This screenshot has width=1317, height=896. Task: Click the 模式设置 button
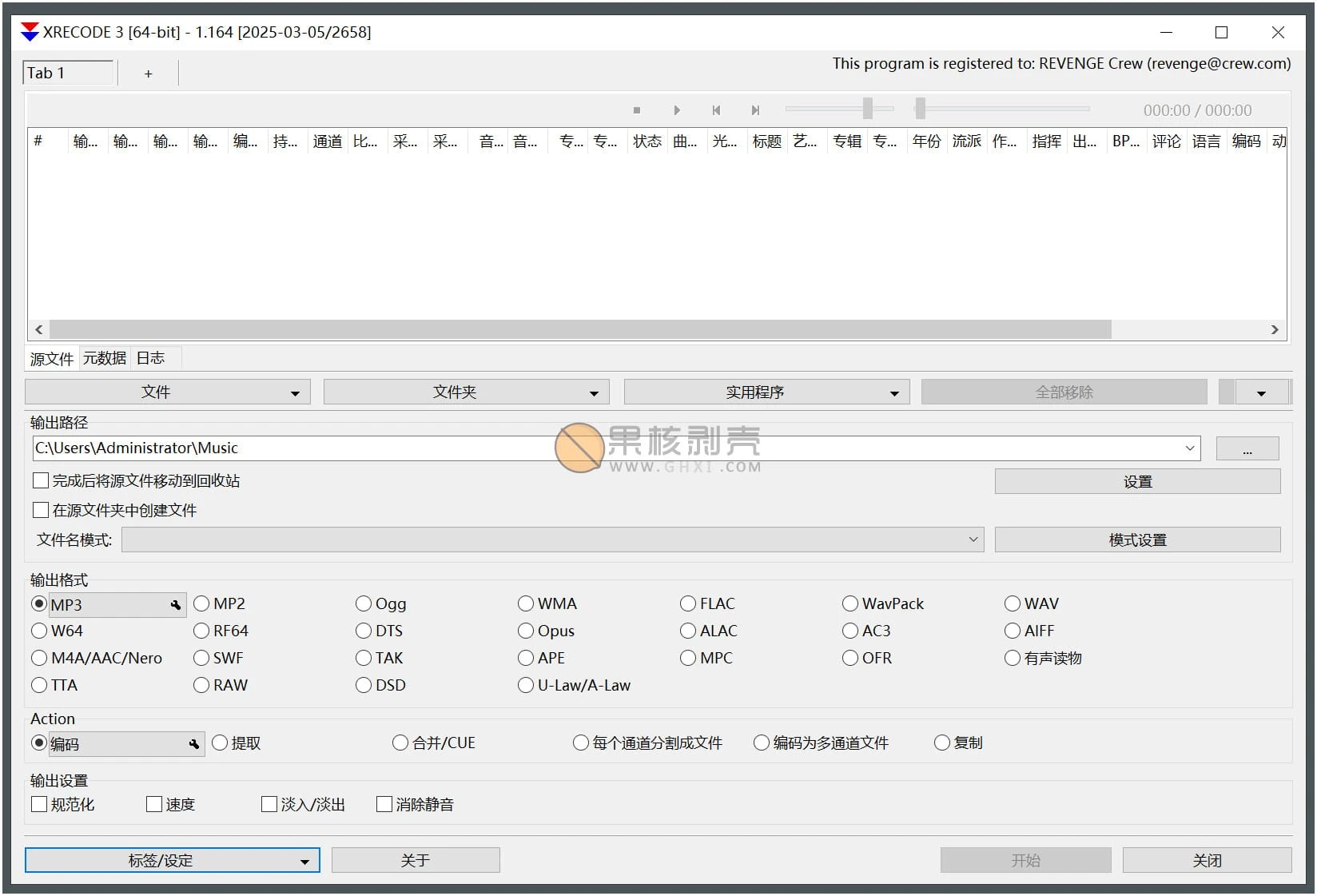(x=1137, y=540)
